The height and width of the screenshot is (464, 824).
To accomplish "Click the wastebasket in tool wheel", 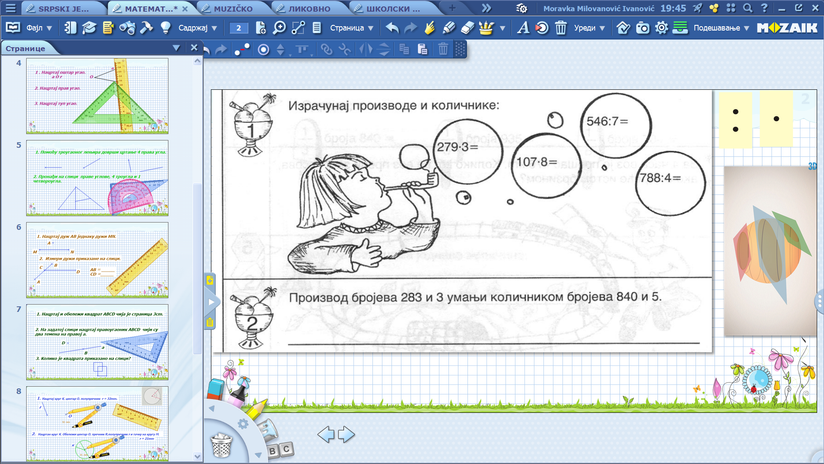I will pyautogui.click(x=221, y=445).
